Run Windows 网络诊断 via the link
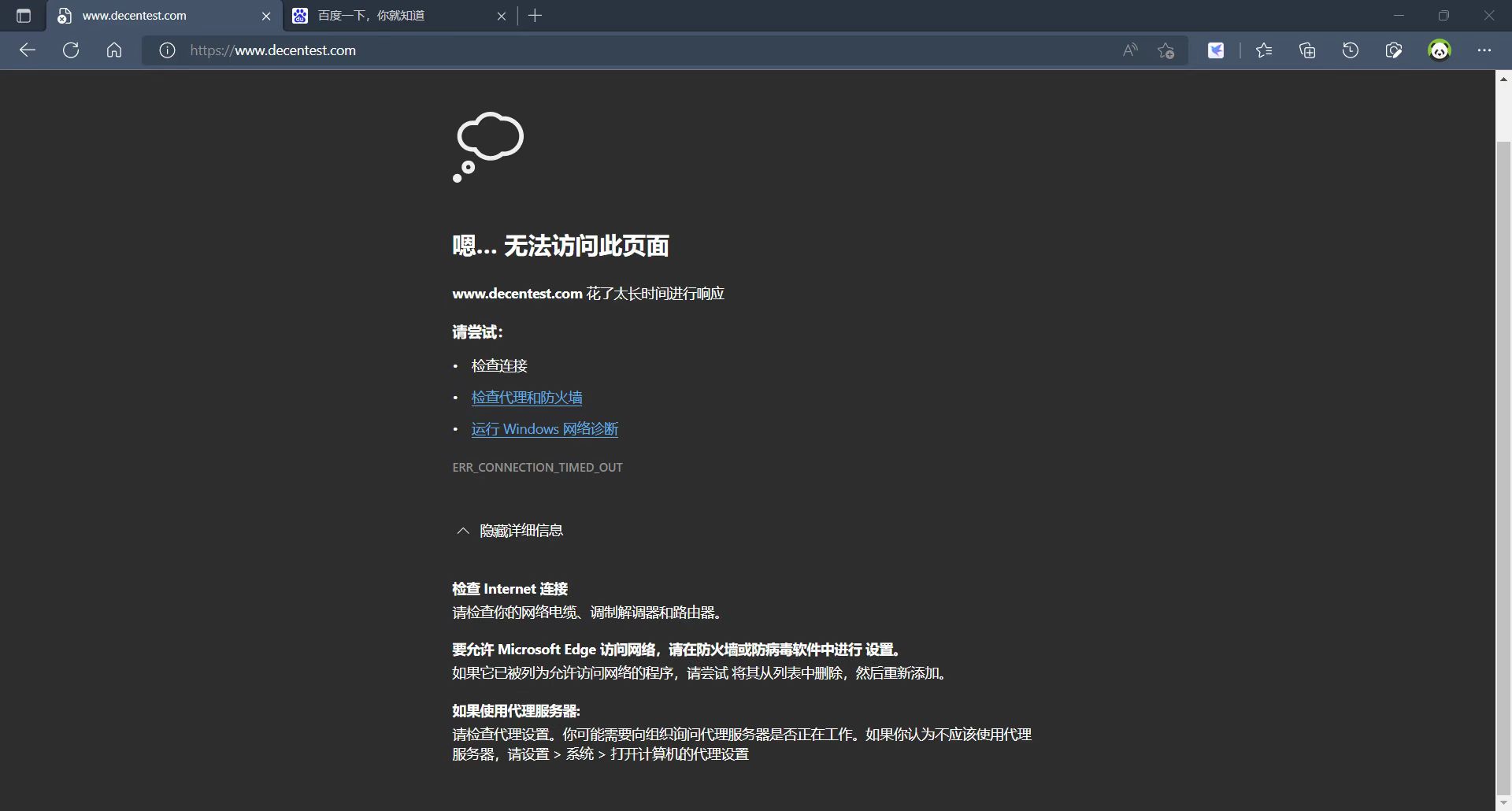This screenshot has height=811, width=1512. tap(544, 428)
